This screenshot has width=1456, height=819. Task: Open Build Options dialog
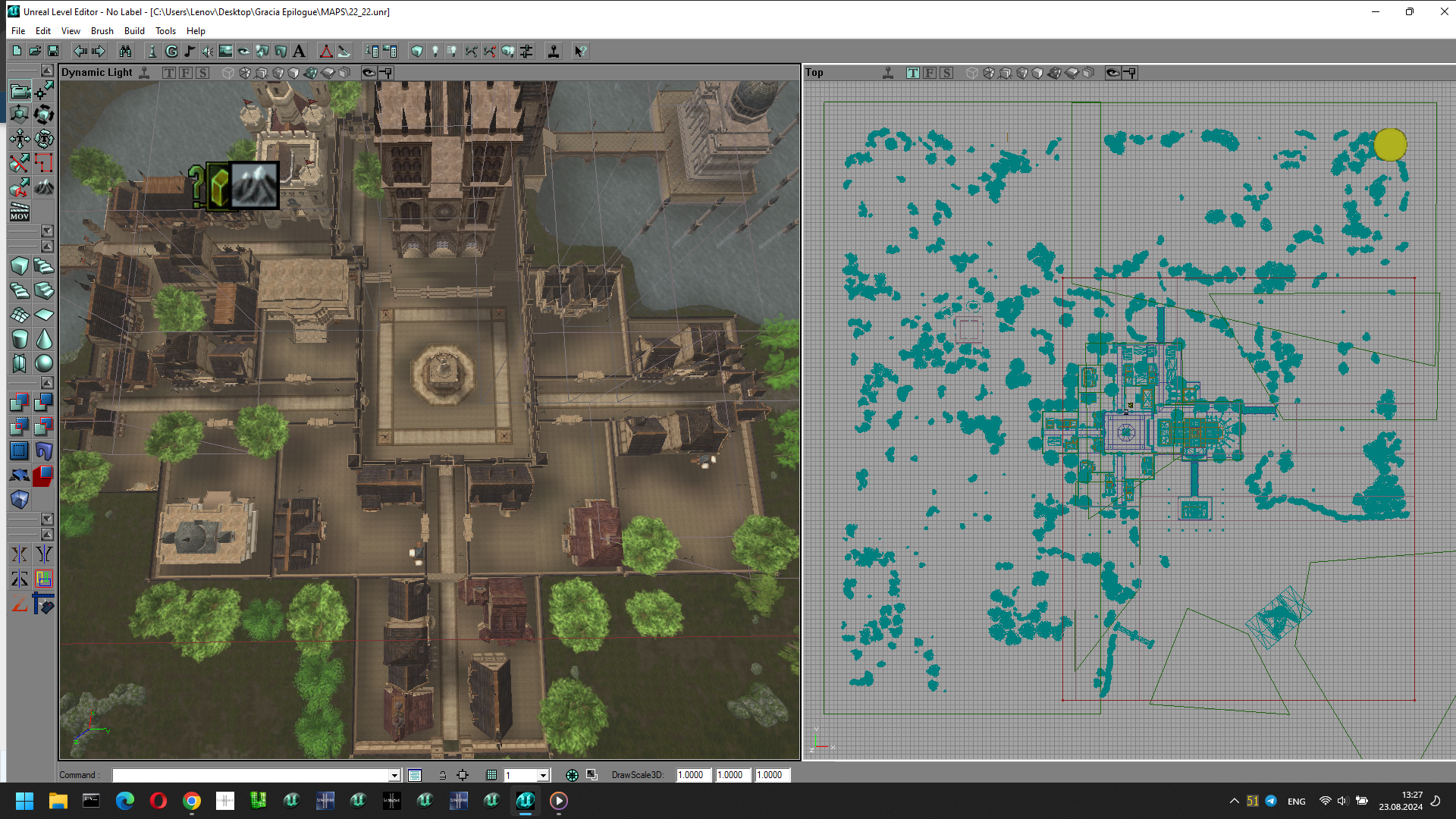(526, 51)
